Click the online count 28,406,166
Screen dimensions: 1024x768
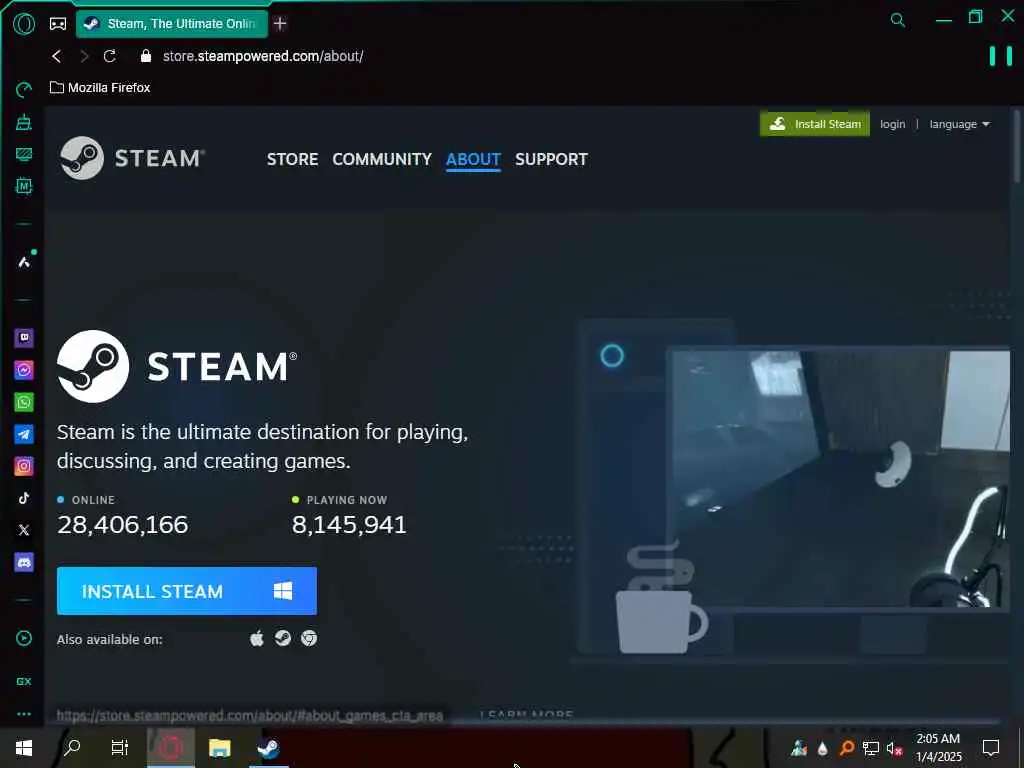(x=122, y=524)
